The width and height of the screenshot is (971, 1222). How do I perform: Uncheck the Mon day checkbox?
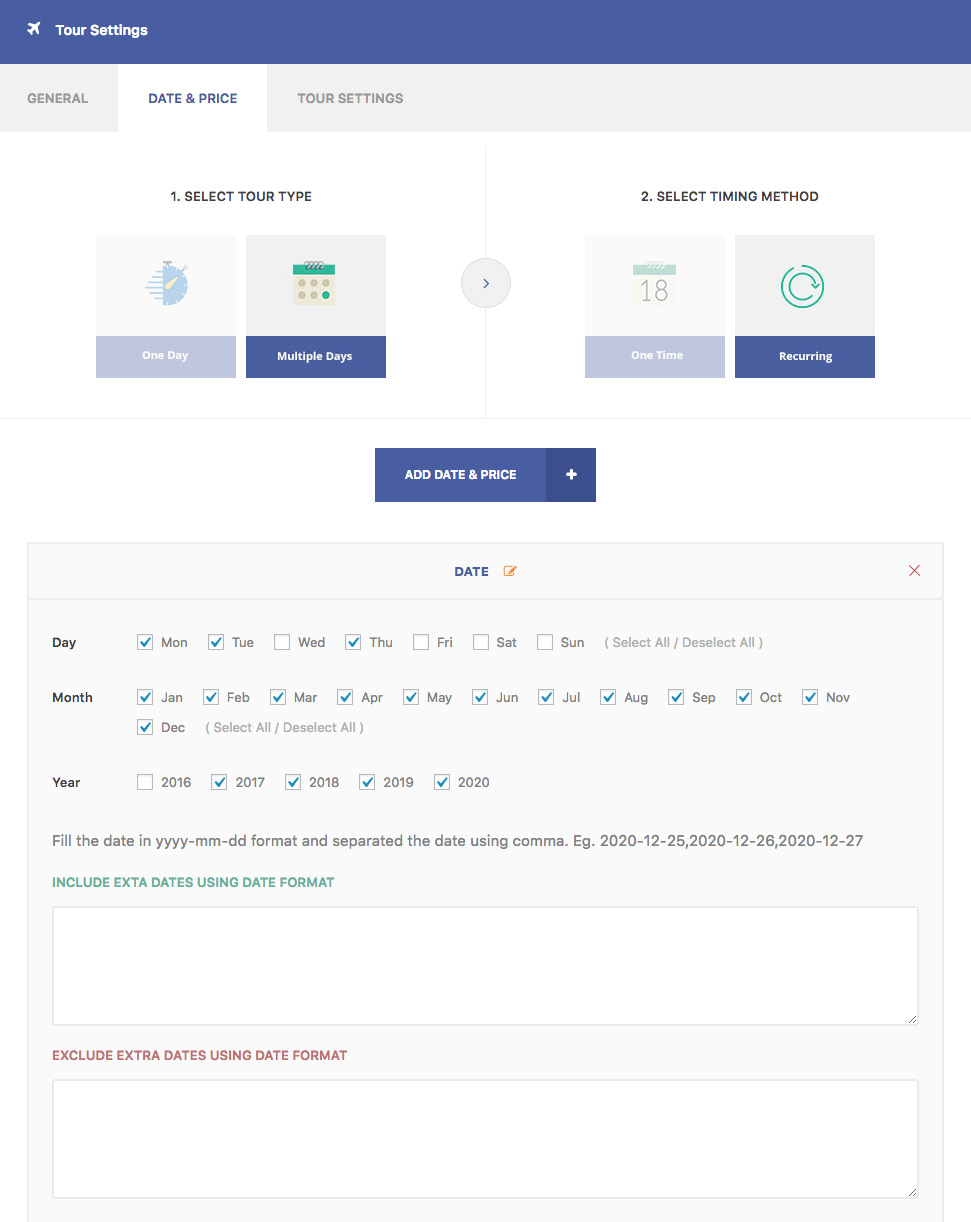coord(145,642)
